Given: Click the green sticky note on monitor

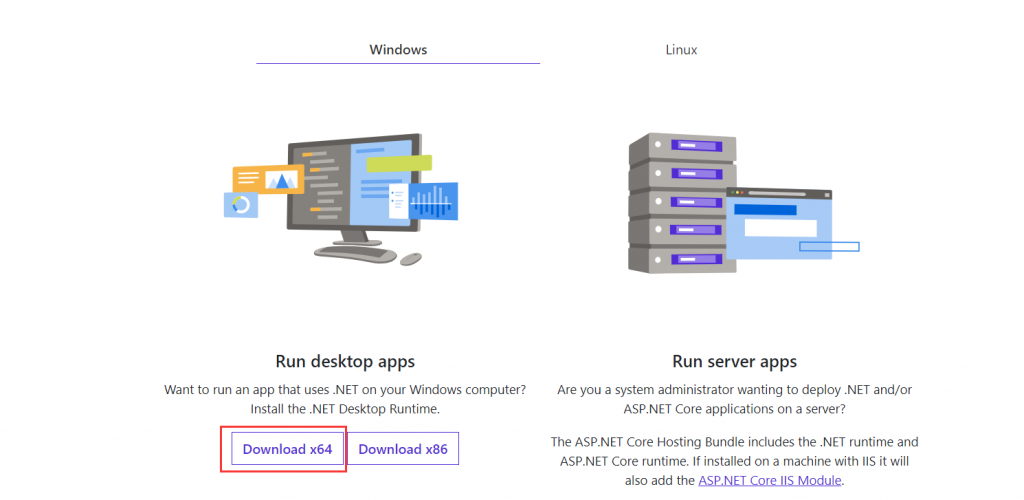Looking at the screenshot, I should point(399,162).
